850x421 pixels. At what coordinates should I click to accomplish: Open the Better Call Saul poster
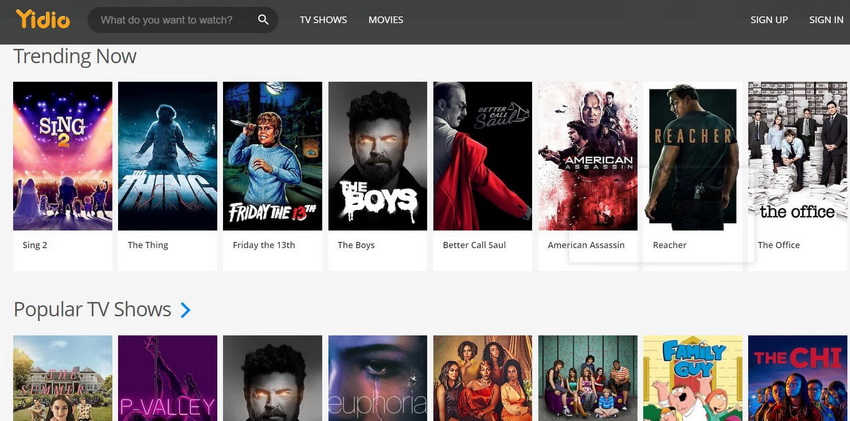click(x=482, y=156)
